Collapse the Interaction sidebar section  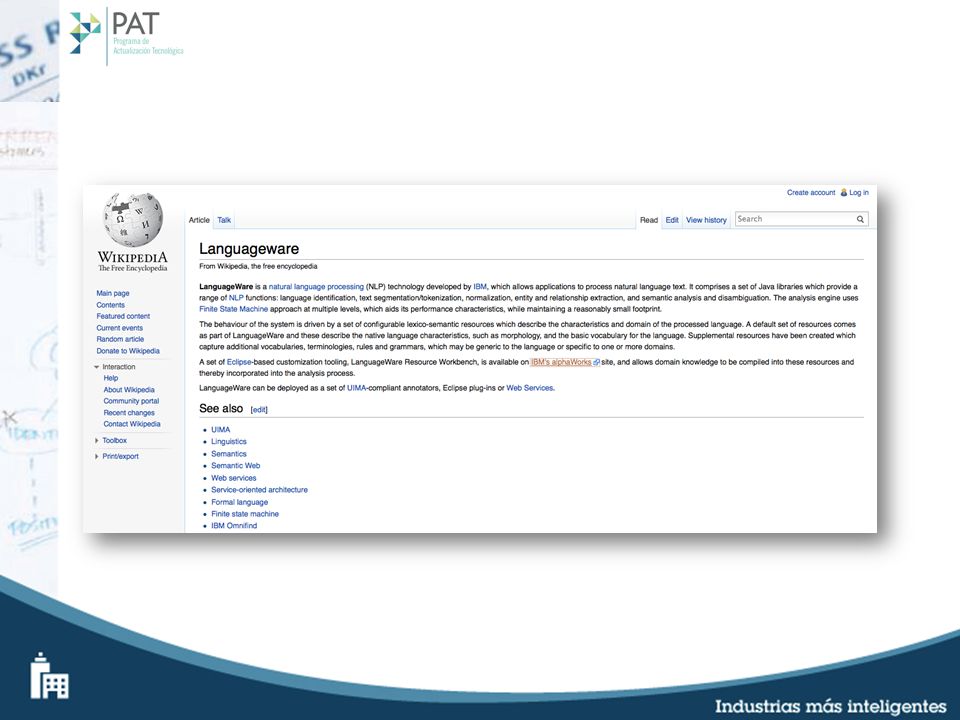pos(97,367)
